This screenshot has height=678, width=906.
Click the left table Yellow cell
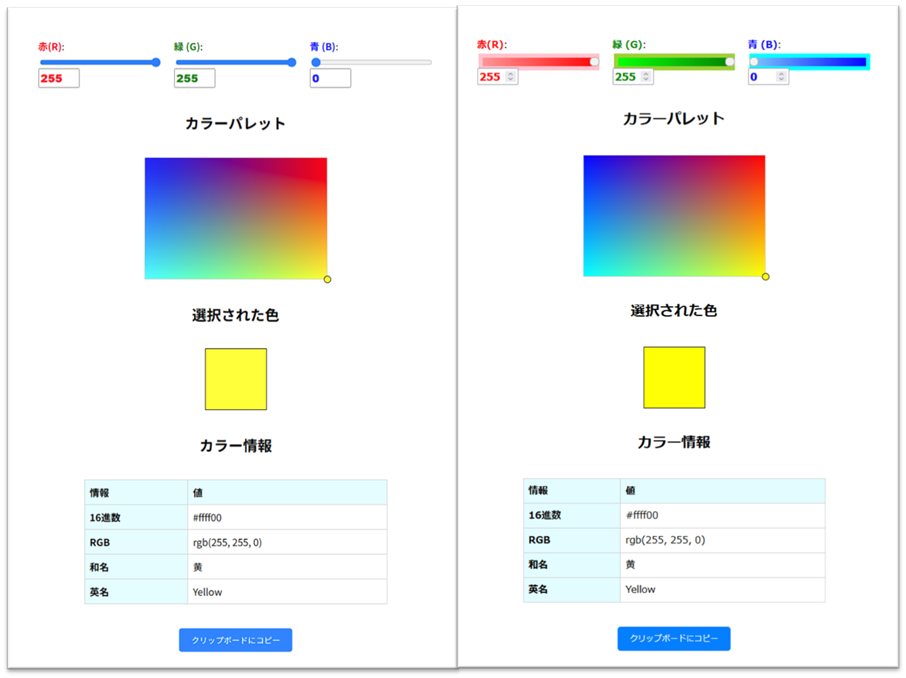click(x=287, y=592)
